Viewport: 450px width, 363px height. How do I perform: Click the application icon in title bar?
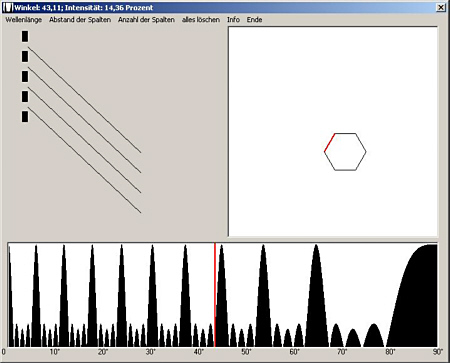(8, 7)
